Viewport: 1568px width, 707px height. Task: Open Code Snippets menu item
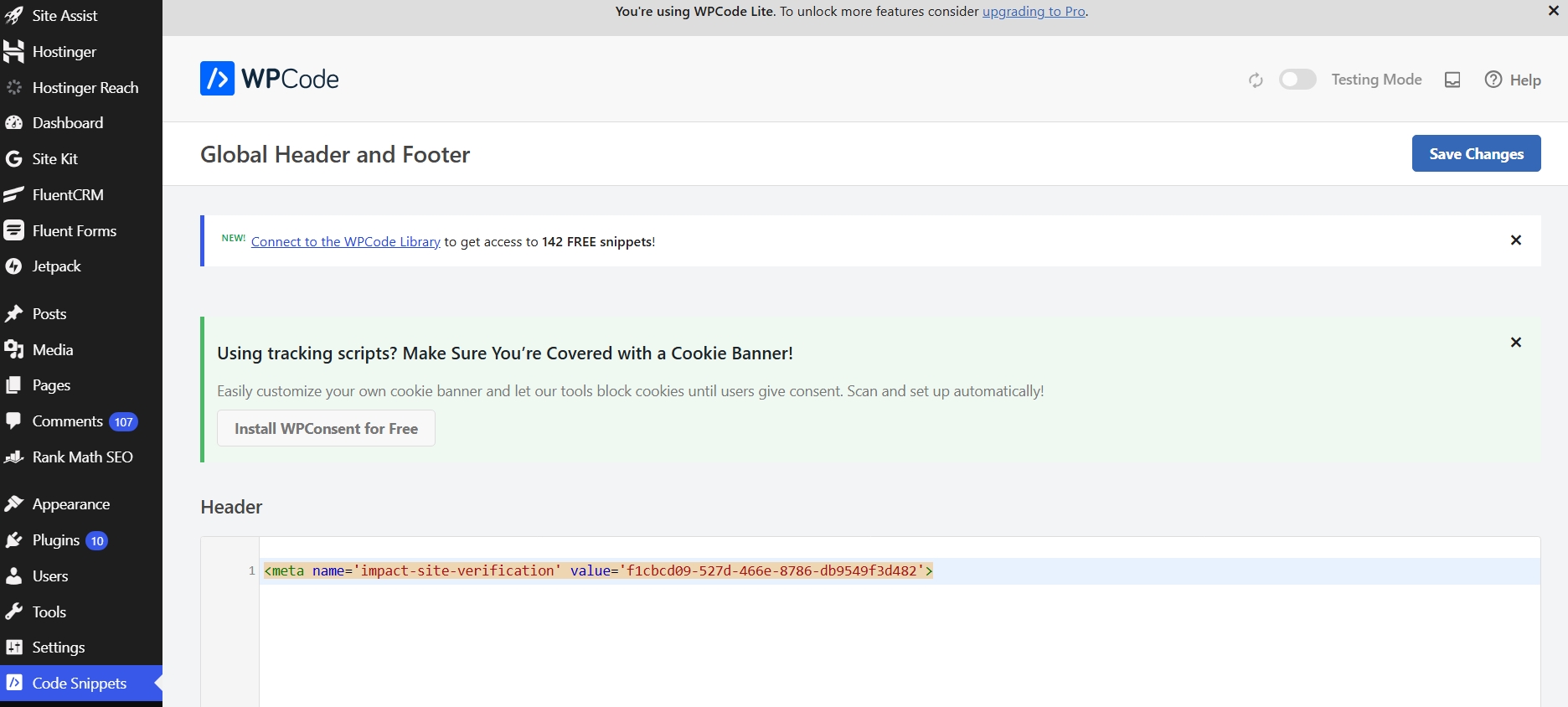coord(81,684)
